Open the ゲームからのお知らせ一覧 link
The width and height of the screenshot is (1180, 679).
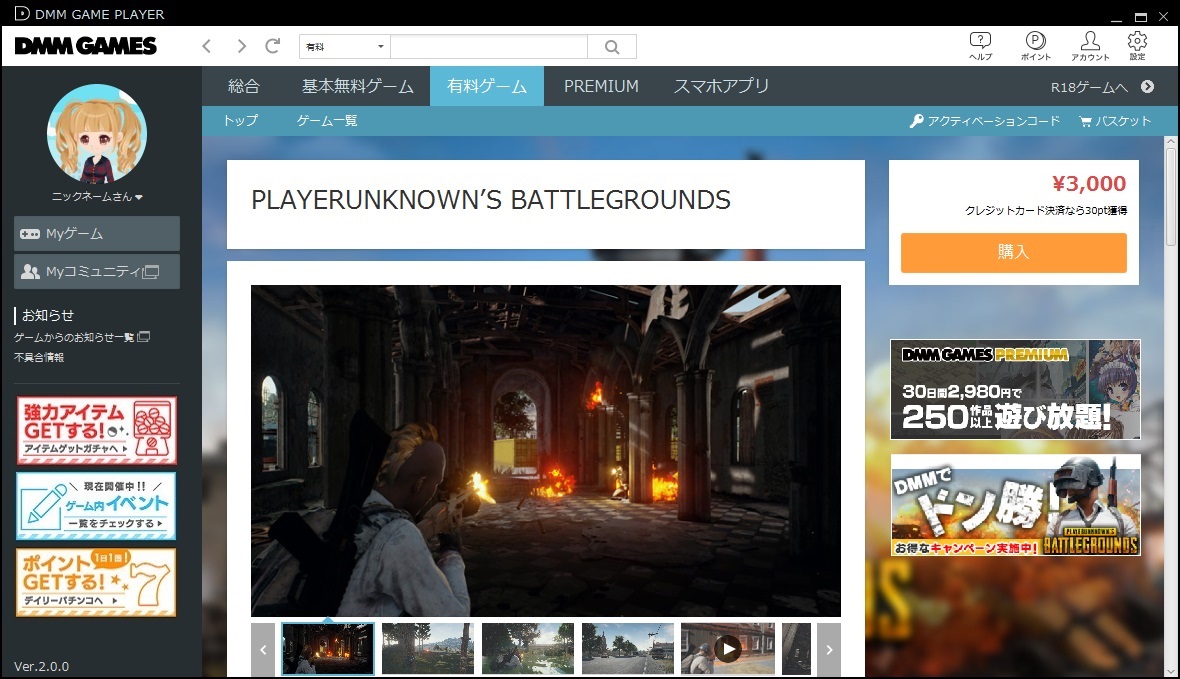click(74, 337)
